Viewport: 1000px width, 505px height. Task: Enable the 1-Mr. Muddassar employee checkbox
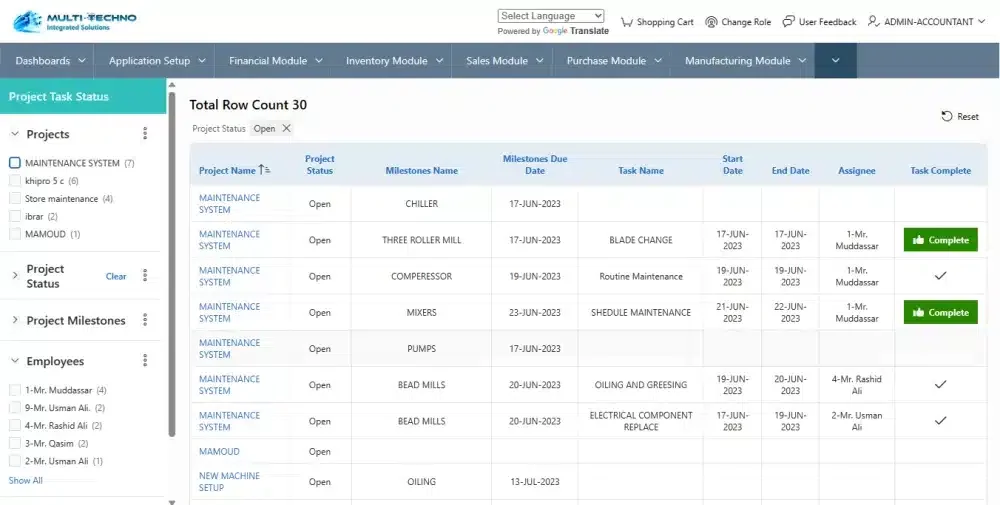(15, 390)
